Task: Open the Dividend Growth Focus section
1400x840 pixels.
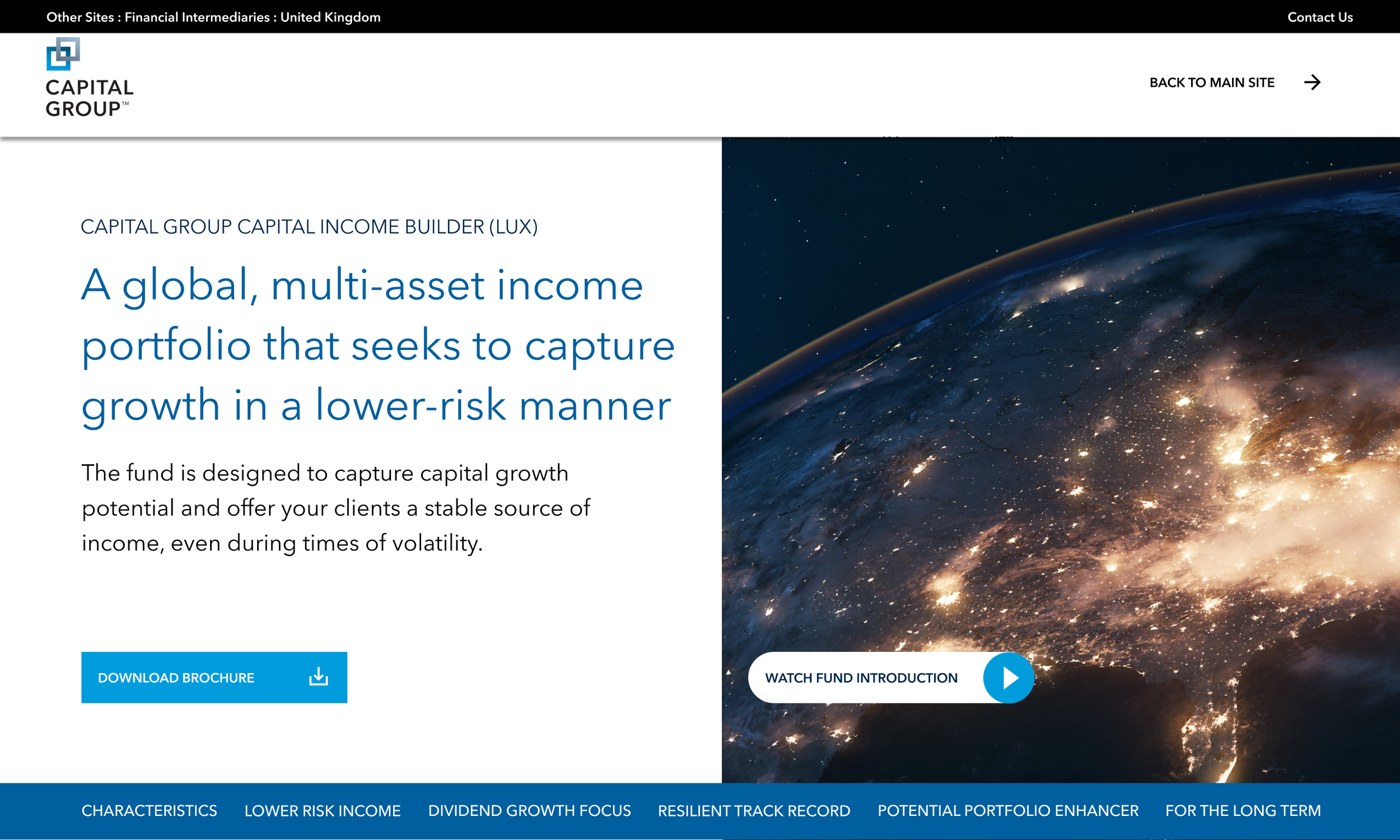Action: point(530,810)
